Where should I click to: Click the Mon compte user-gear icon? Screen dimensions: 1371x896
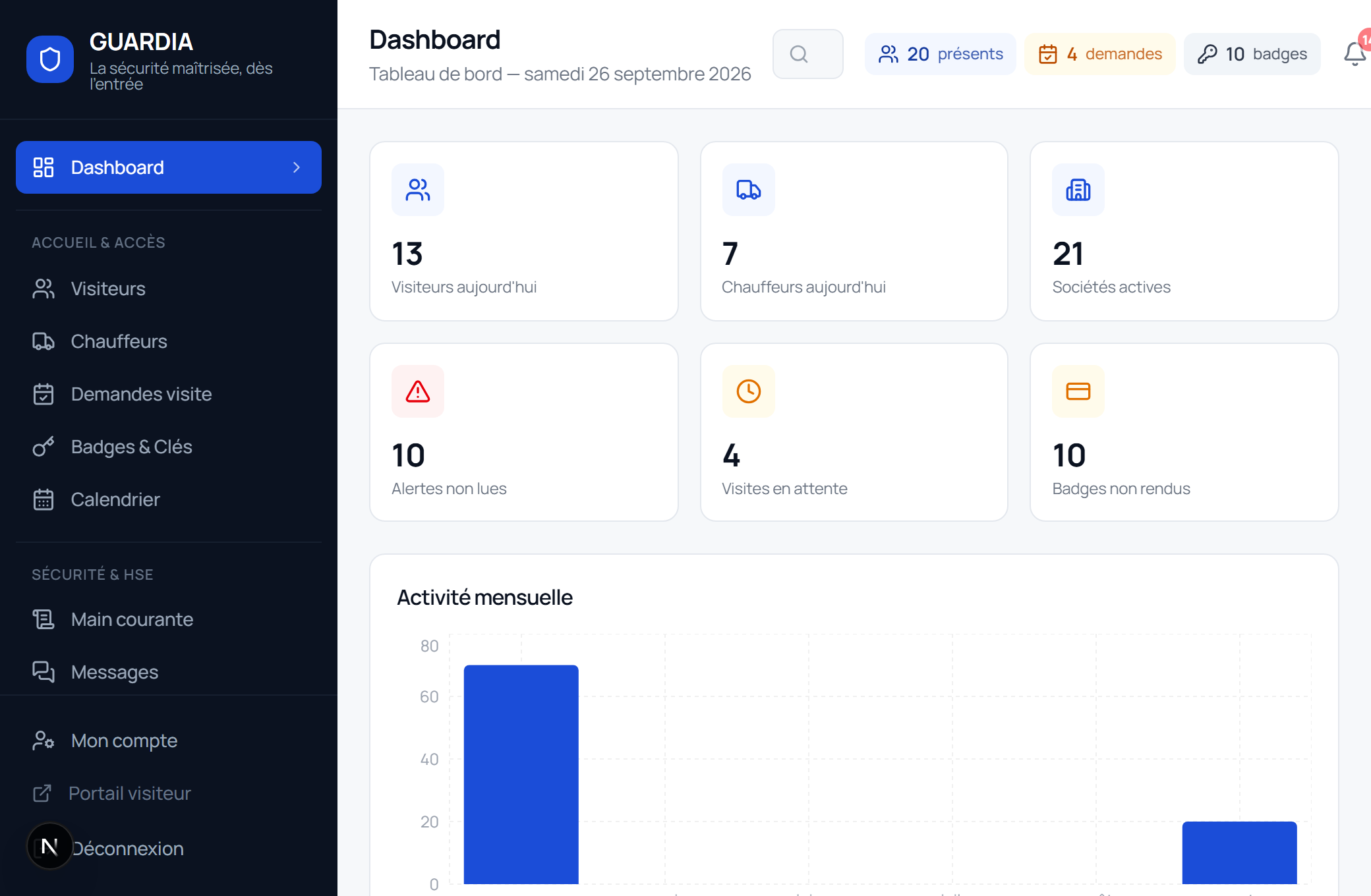(x=44, y=741)
